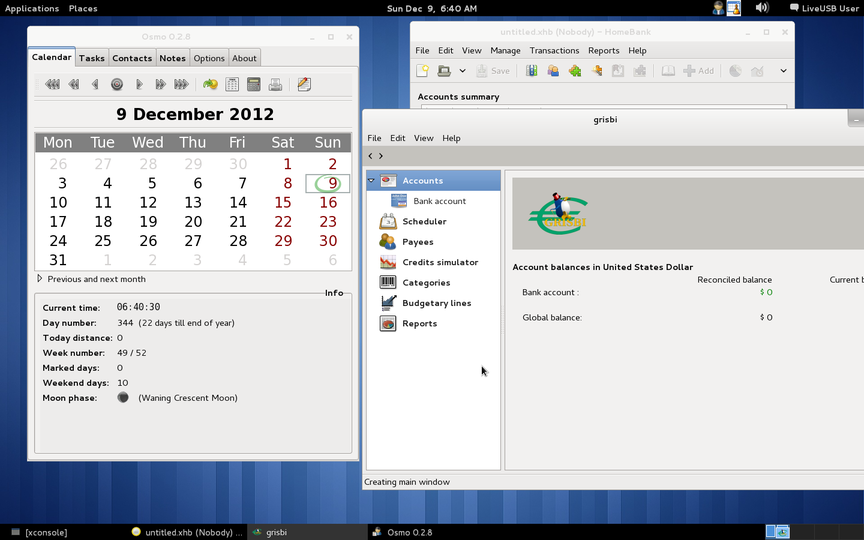Collapse the Accounts tree in grisbi
864x540 pixels.
371,181
